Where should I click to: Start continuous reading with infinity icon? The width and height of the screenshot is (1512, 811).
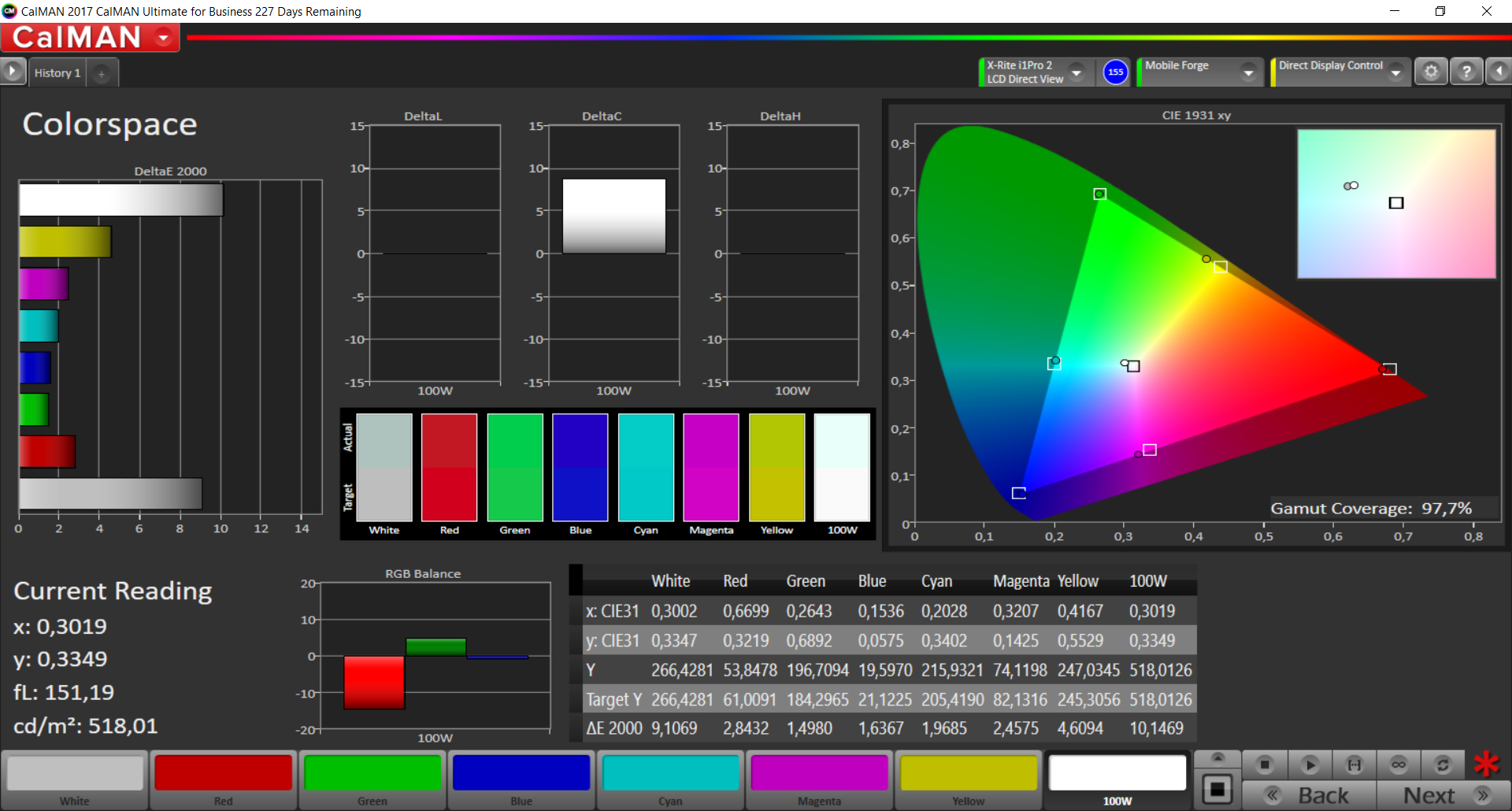point(1398,764)
